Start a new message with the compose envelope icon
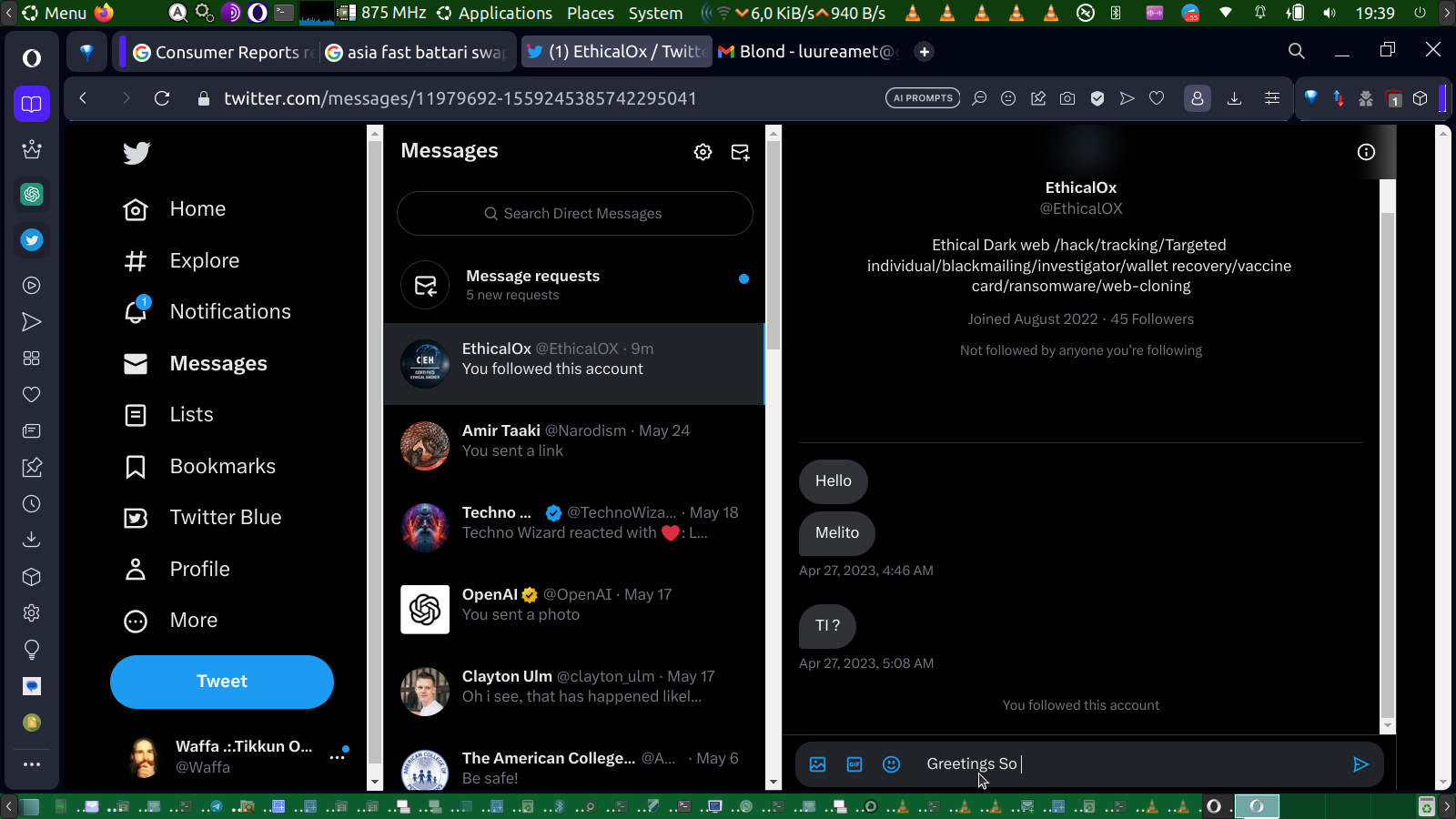 click(741, 152)
